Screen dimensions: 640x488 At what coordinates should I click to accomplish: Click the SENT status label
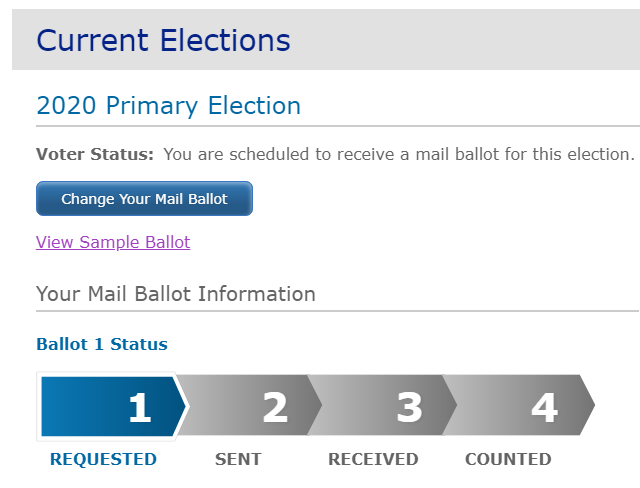[238, 459]
